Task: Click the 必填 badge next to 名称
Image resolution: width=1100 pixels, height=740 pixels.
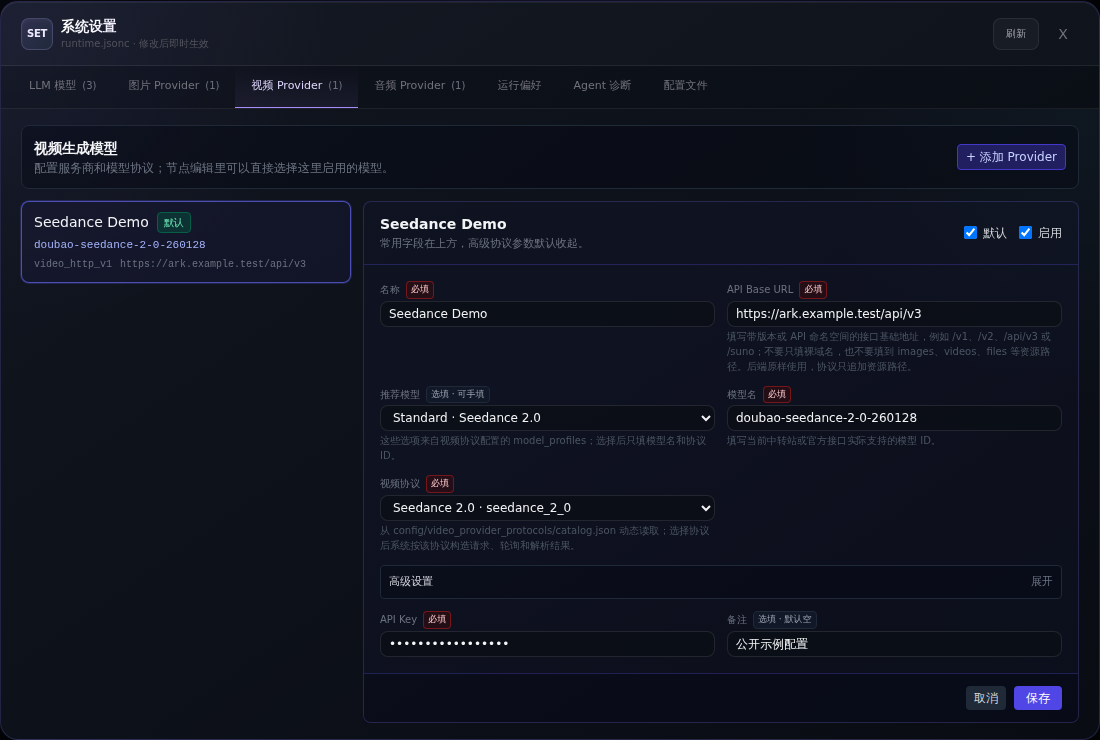Action: click(x=420, y=290)
